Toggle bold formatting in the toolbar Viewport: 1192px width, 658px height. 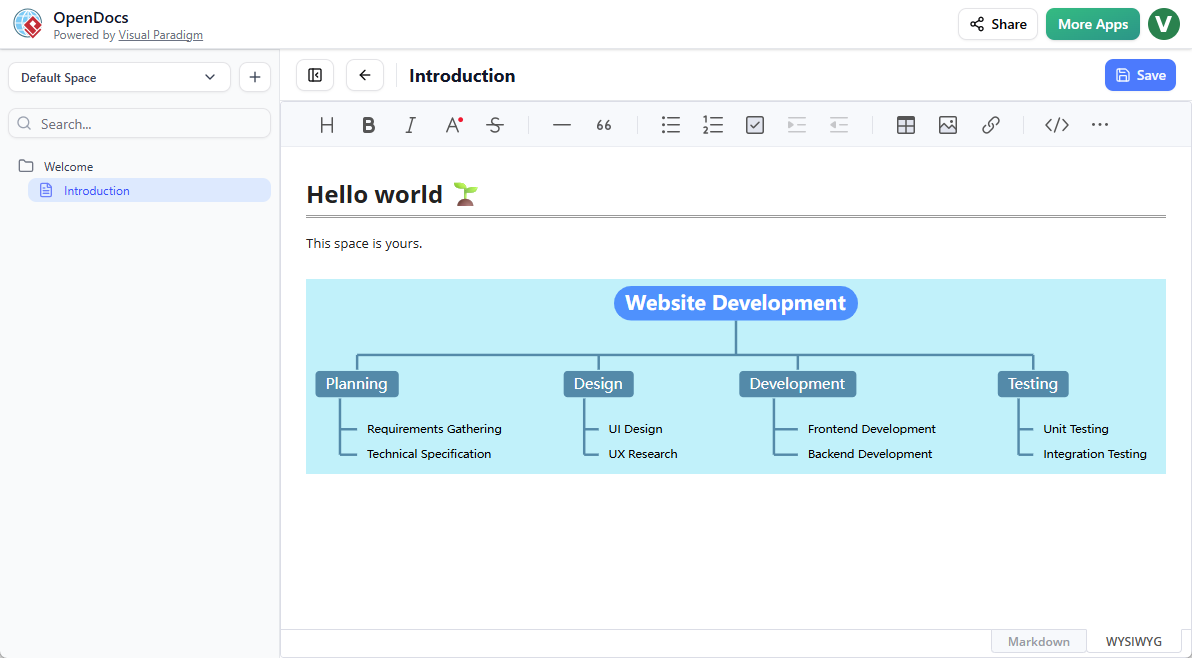pos(368,124)
